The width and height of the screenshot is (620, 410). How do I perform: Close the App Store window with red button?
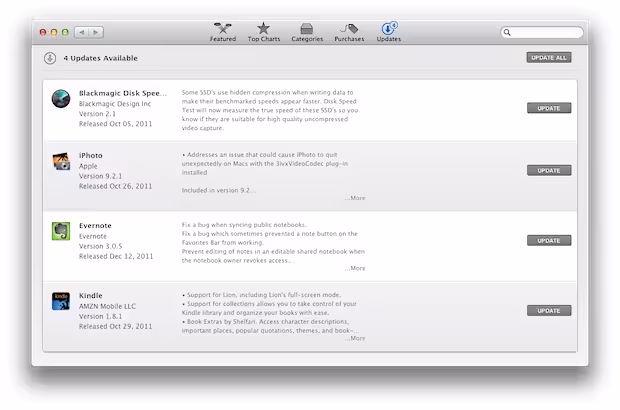tap(43, 32)
